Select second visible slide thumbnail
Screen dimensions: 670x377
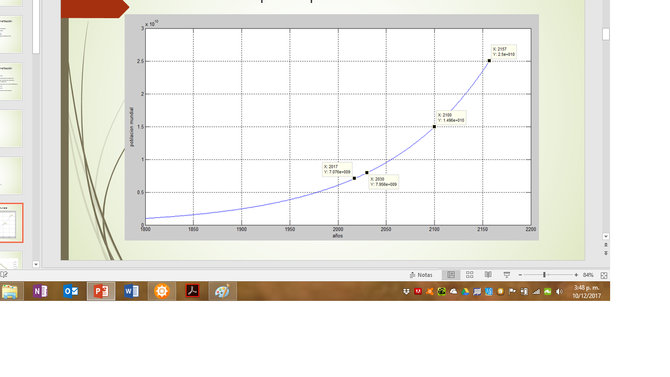coord(11,34)
